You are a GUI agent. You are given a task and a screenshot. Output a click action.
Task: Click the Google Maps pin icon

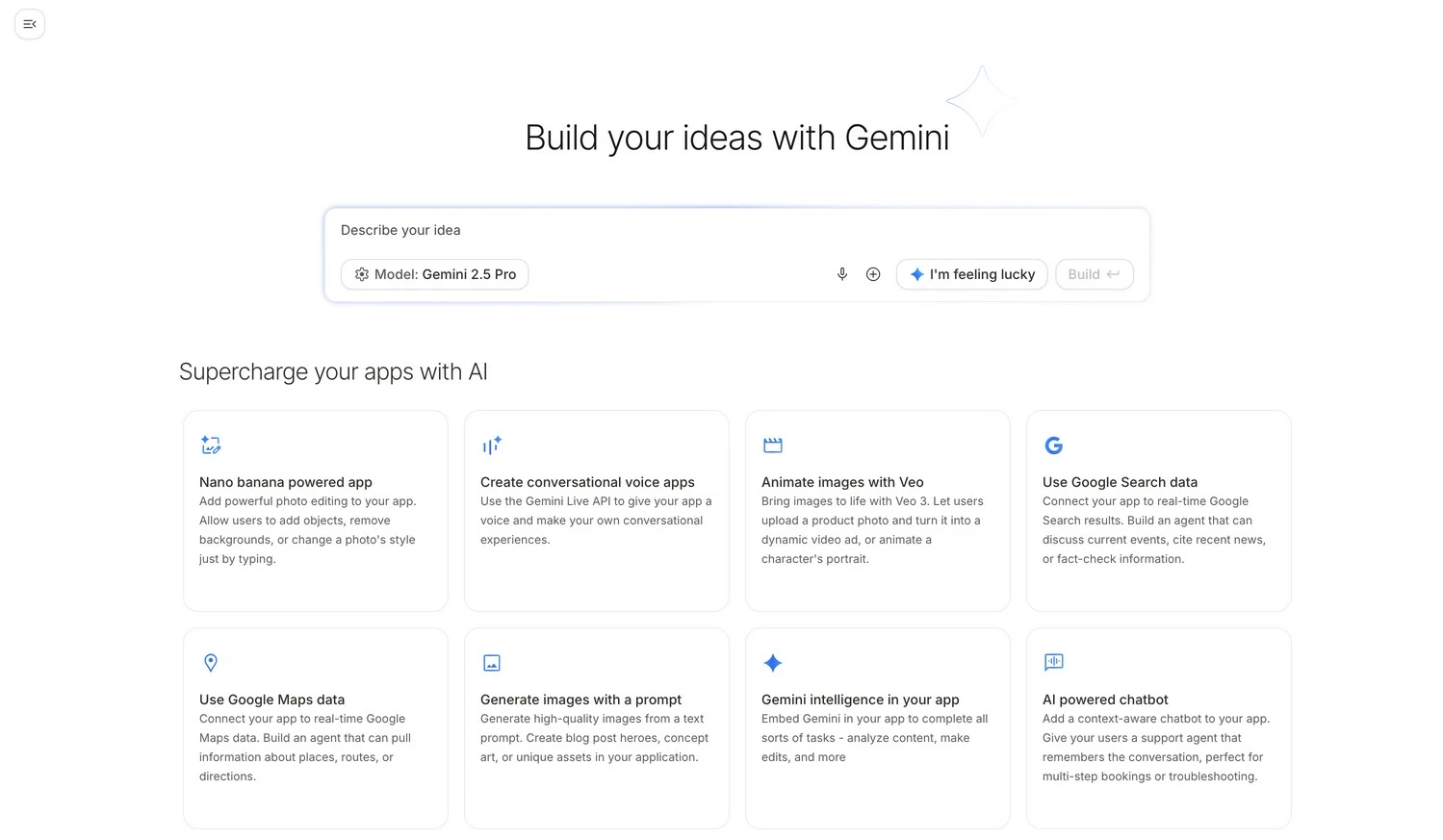211,662
